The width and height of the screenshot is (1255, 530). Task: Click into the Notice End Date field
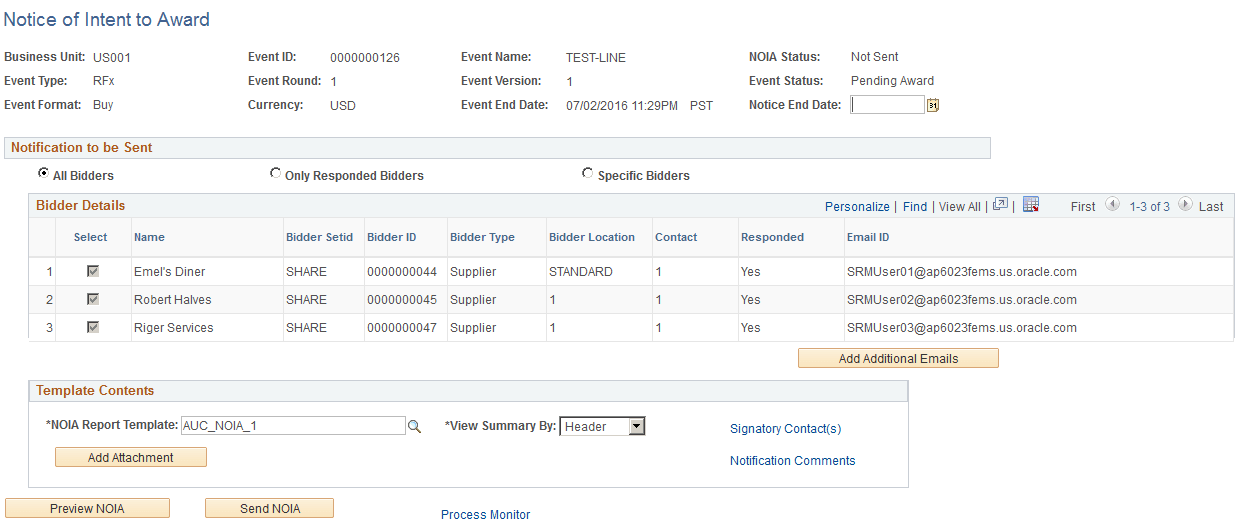(x=887, y=105)
